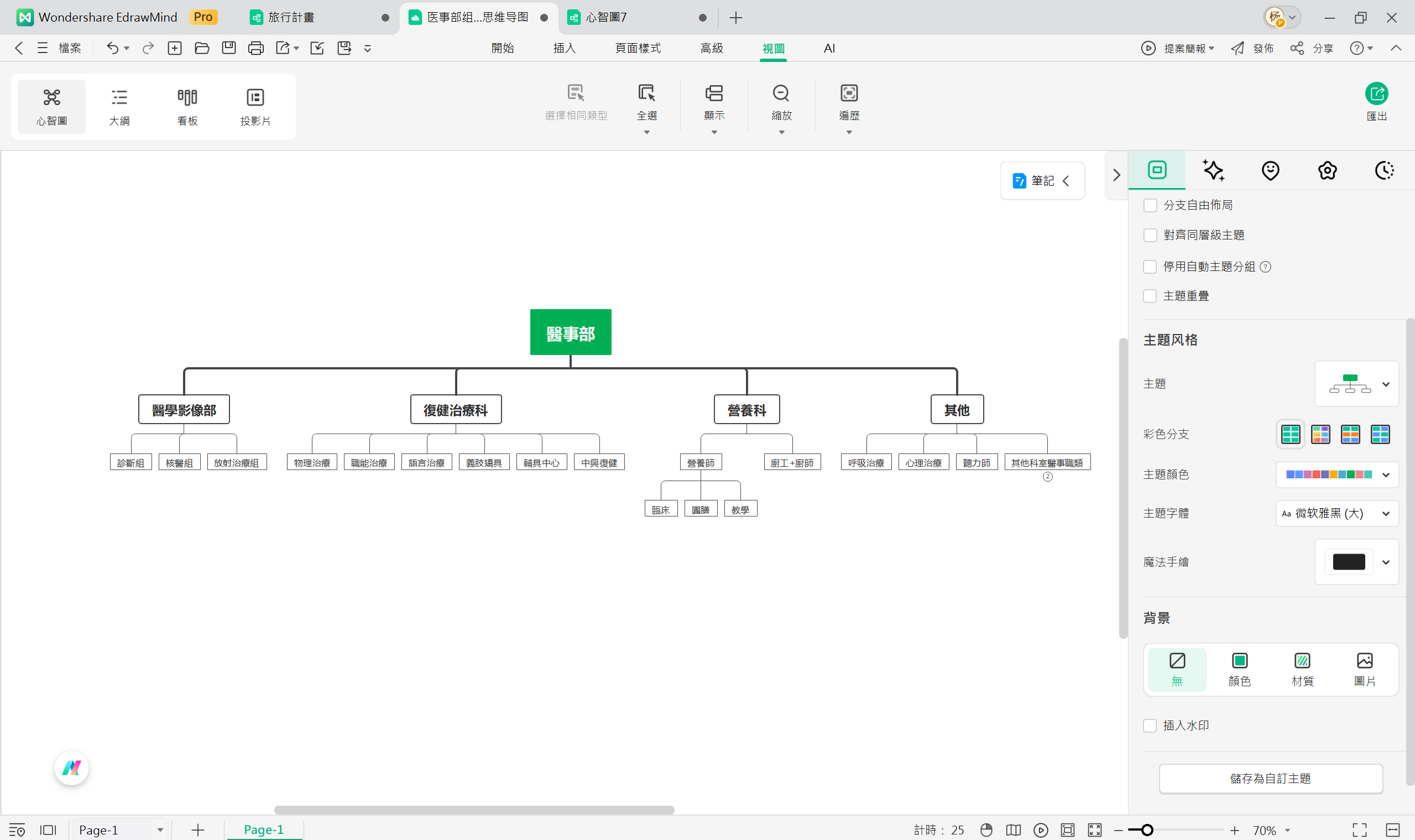Enable 分支自由佈局 checkbox

1150,205
